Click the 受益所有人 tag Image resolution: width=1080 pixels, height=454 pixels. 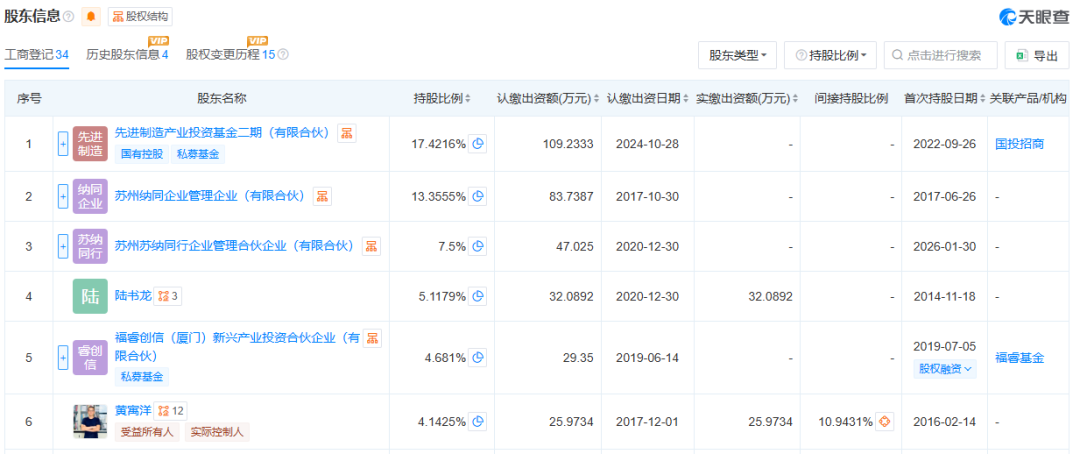tap(147, 432)
